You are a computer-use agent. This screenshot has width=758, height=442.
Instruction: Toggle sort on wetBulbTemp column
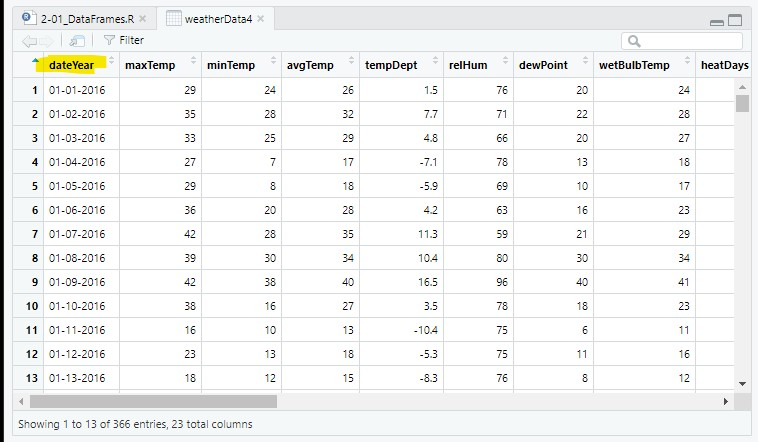pyautogui.click(x=687, y=60)
